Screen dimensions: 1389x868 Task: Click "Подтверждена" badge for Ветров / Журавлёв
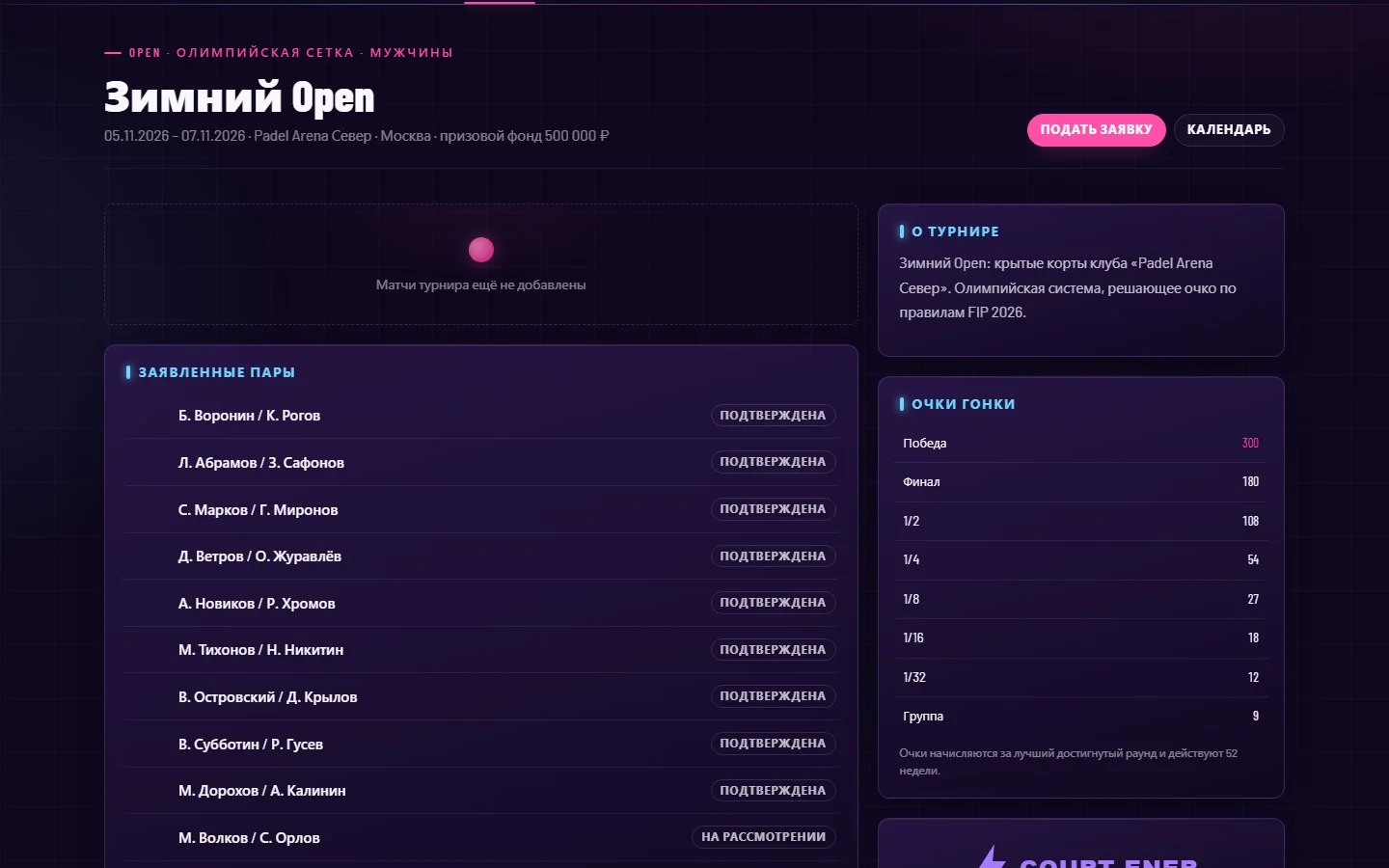pos(773,556)
